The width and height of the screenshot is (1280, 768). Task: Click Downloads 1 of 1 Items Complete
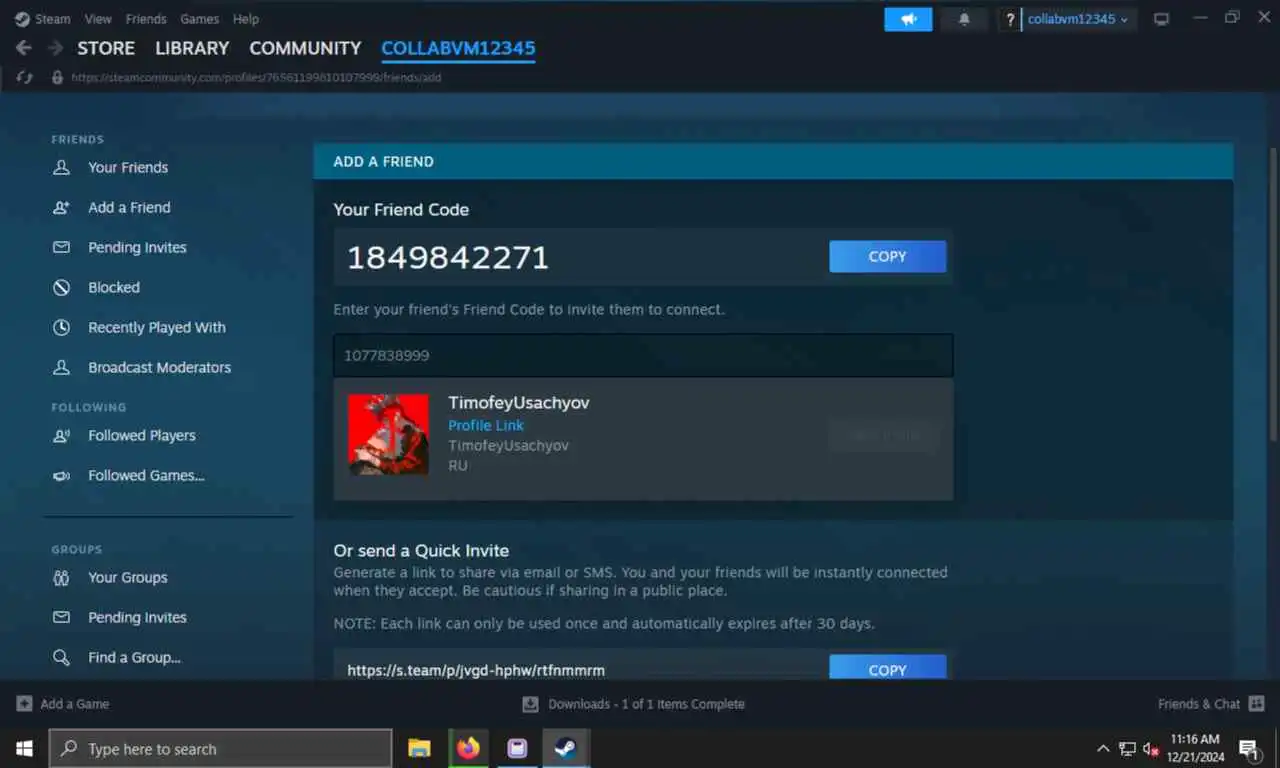pyautogui.click(x=646, y=704)
